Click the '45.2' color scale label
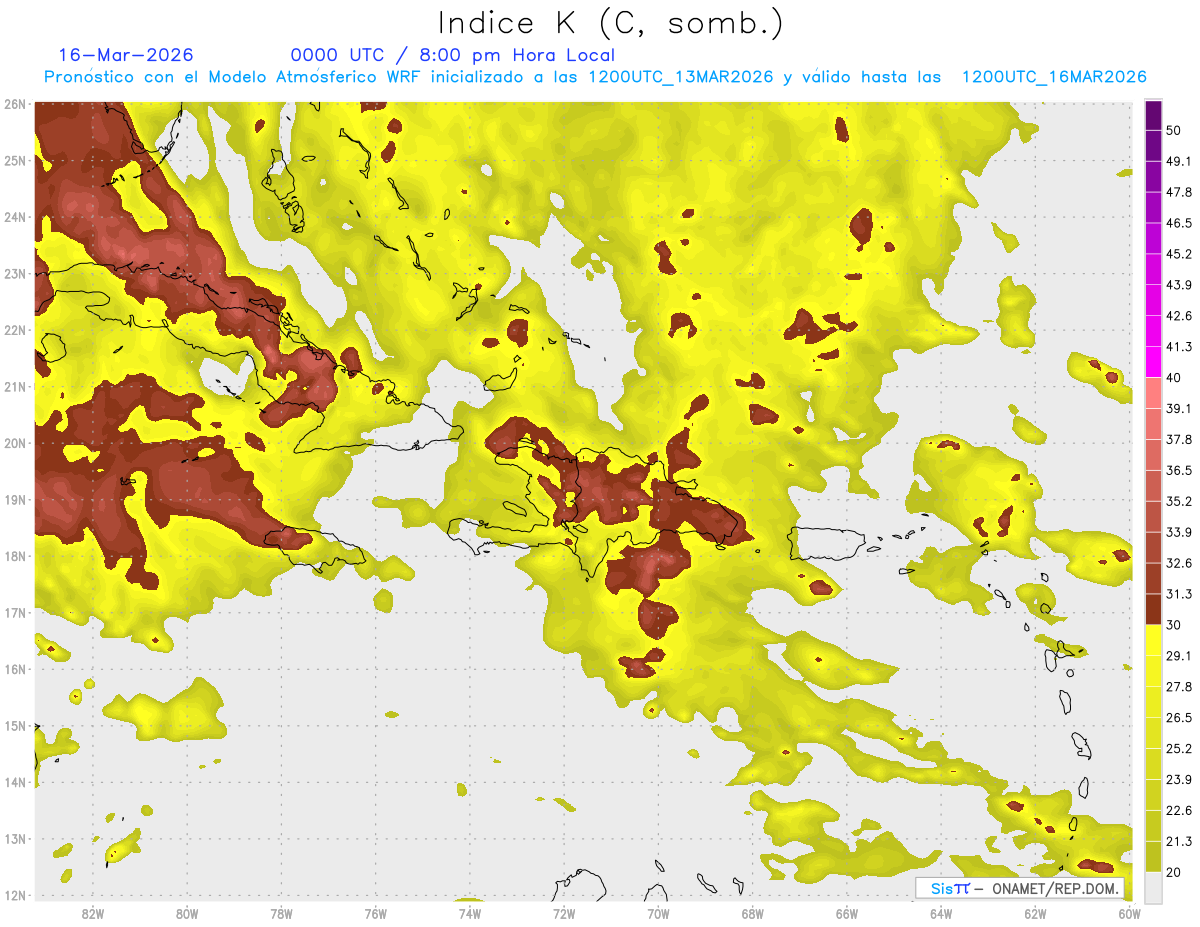Viewport: 1200px width, 927px height. [x=1179, y=254]
